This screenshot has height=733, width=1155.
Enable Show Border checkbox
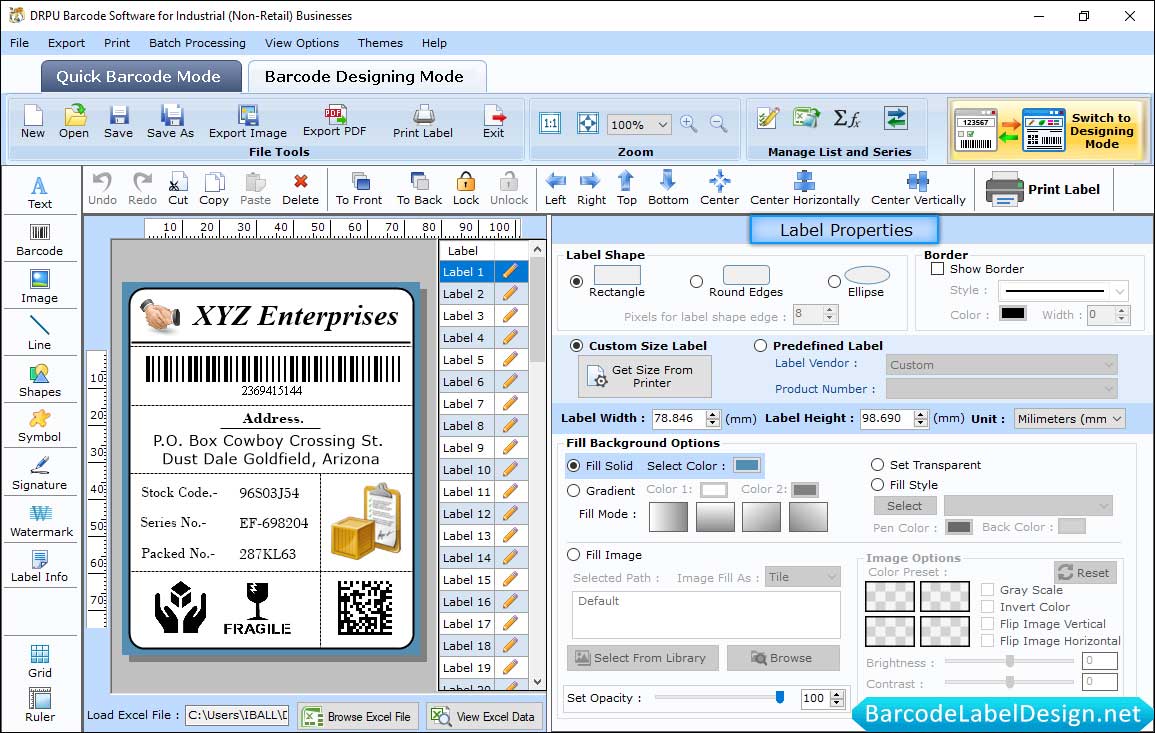[938, 269]
